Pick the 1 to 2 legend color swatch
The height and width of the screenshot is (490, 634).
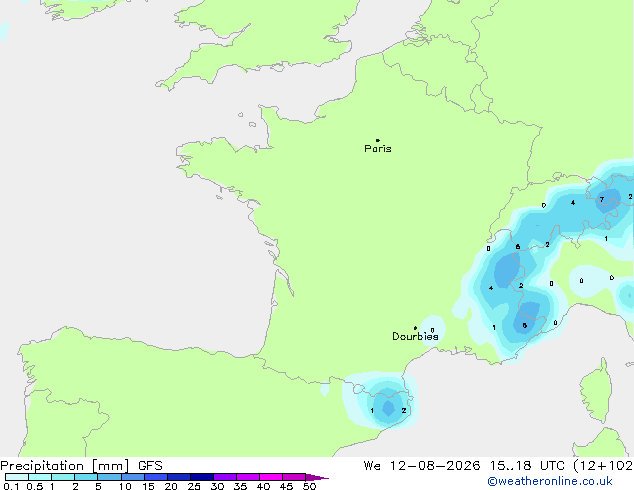point(63,477)
